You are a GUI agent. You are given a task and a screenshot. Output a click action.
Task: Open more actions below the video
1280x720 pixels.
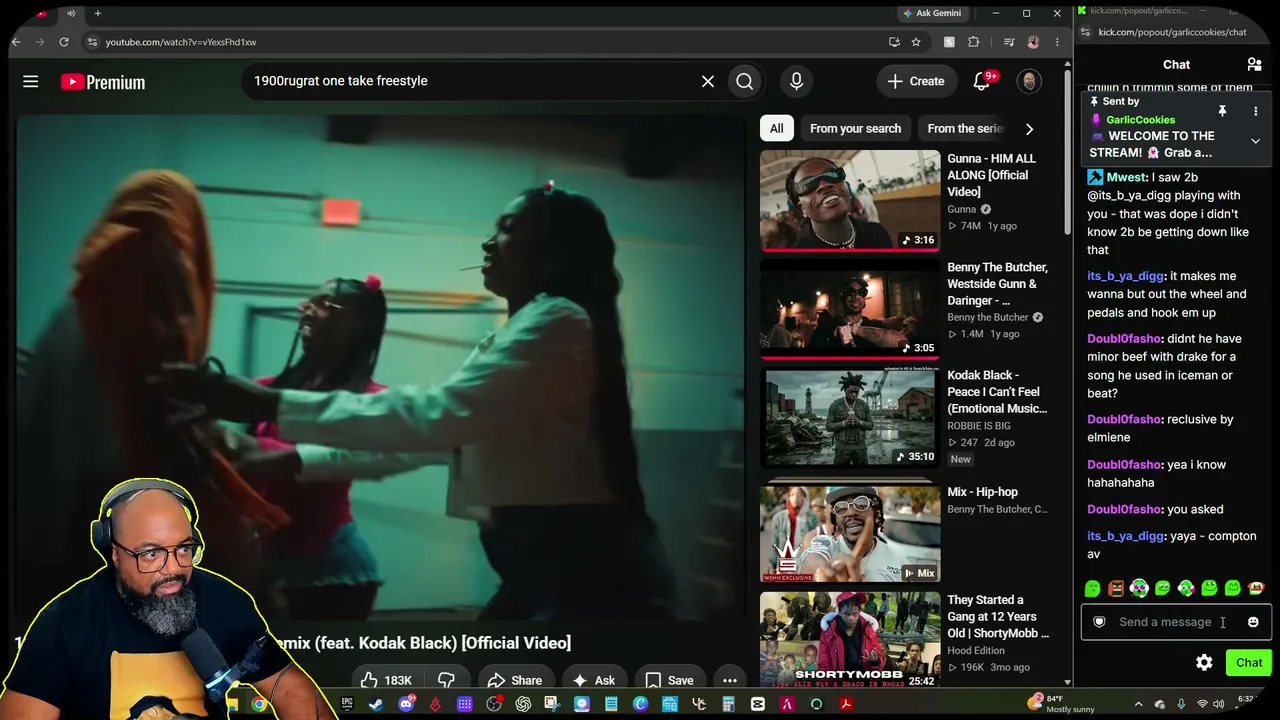(730, 681)
